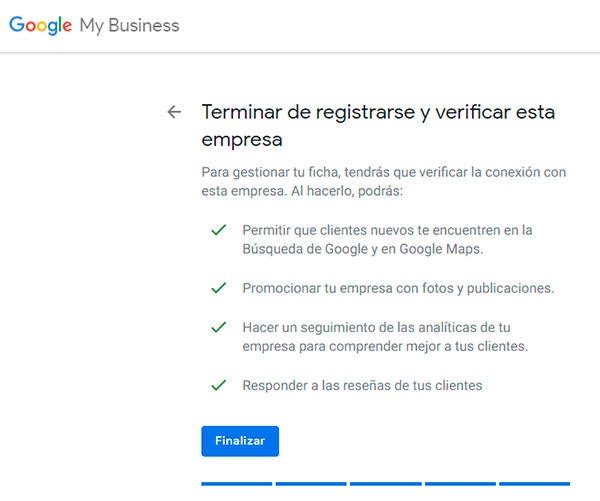Select the second progress bar segment
Viewport: 600px width, 501px height.
(x=311, y=484)
